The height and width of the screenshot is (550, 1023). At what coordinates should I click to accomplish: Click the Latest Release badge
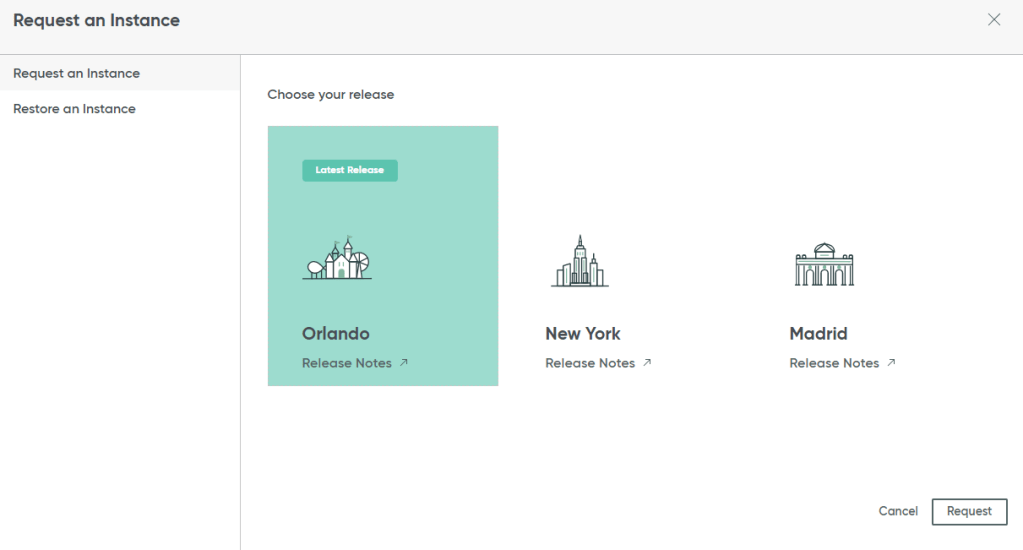[x=350, y=170]
